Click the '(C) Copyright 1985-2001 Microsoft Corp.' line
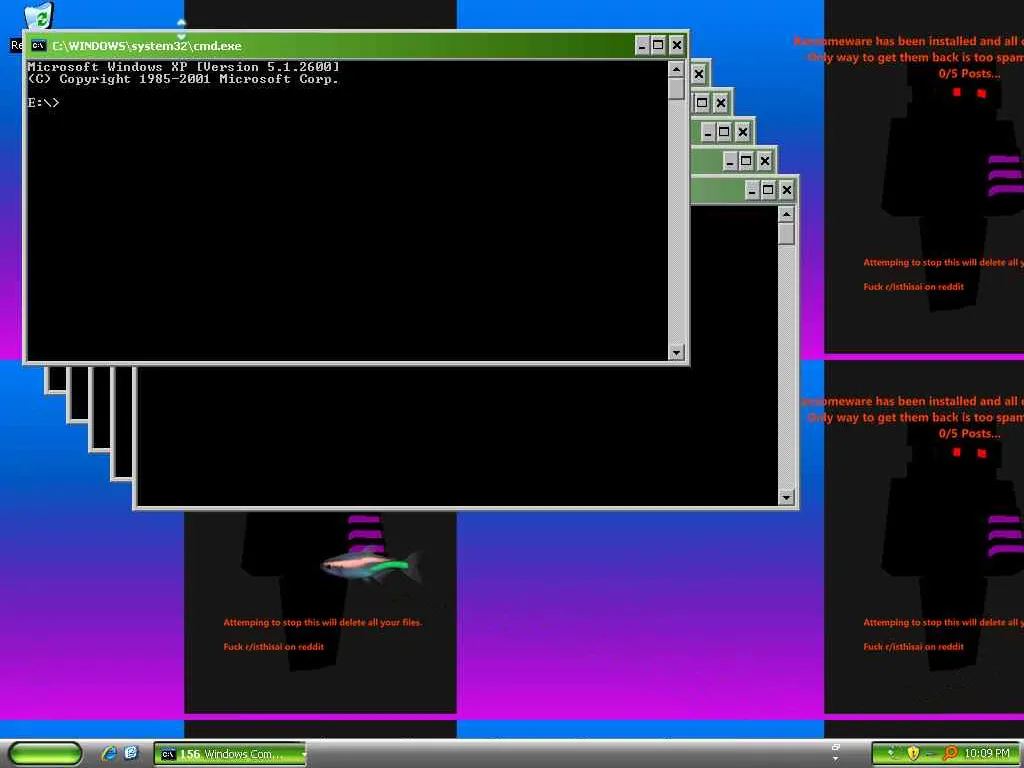The height and width of the screenshot is (768, 1024). [x=184, y=79]
